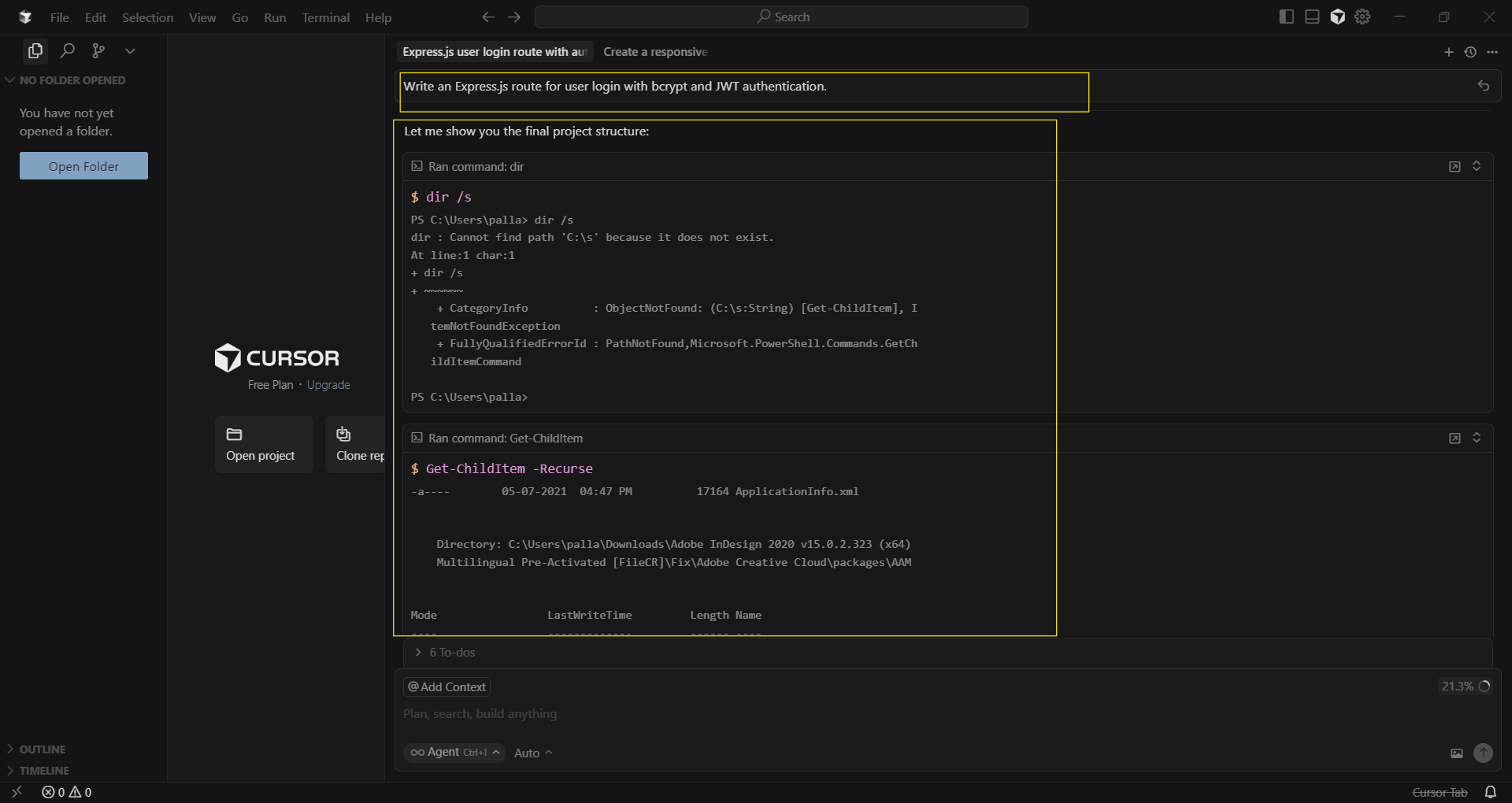Open the dir command output in terminal
This screenshot has height=803, width=1512.
click(x=1455, y=166)
